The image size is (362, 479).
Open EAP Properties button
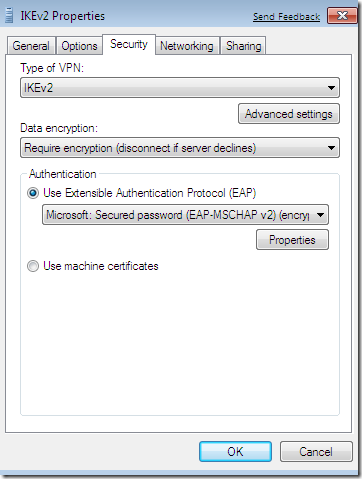tap(292, 240)
